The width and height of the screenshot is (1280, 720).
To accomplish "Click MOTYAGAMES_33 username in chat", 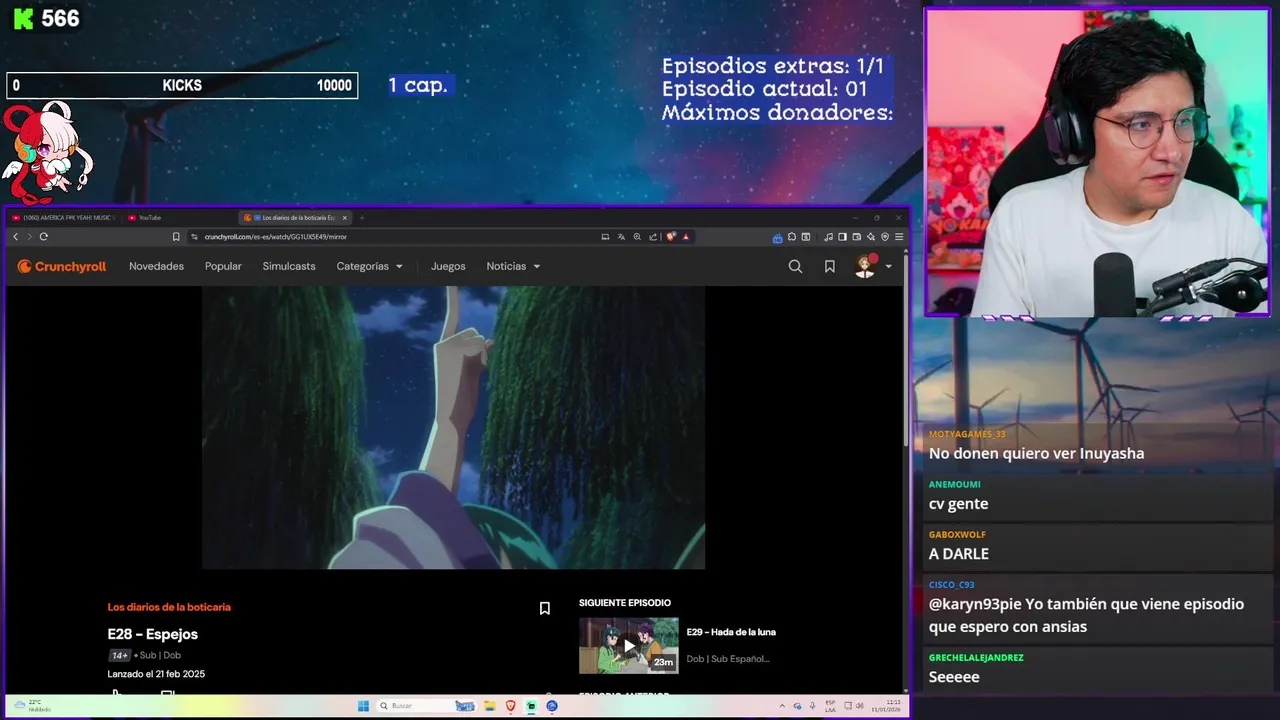I will coord(967,434).
